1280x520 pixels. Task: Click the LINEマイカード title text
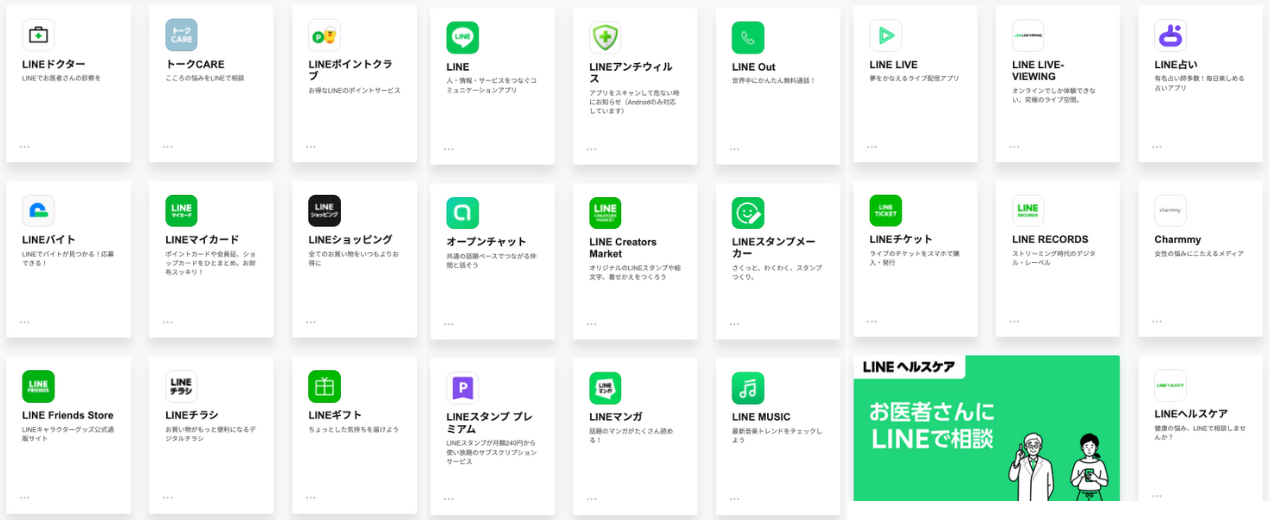(202, 240)
